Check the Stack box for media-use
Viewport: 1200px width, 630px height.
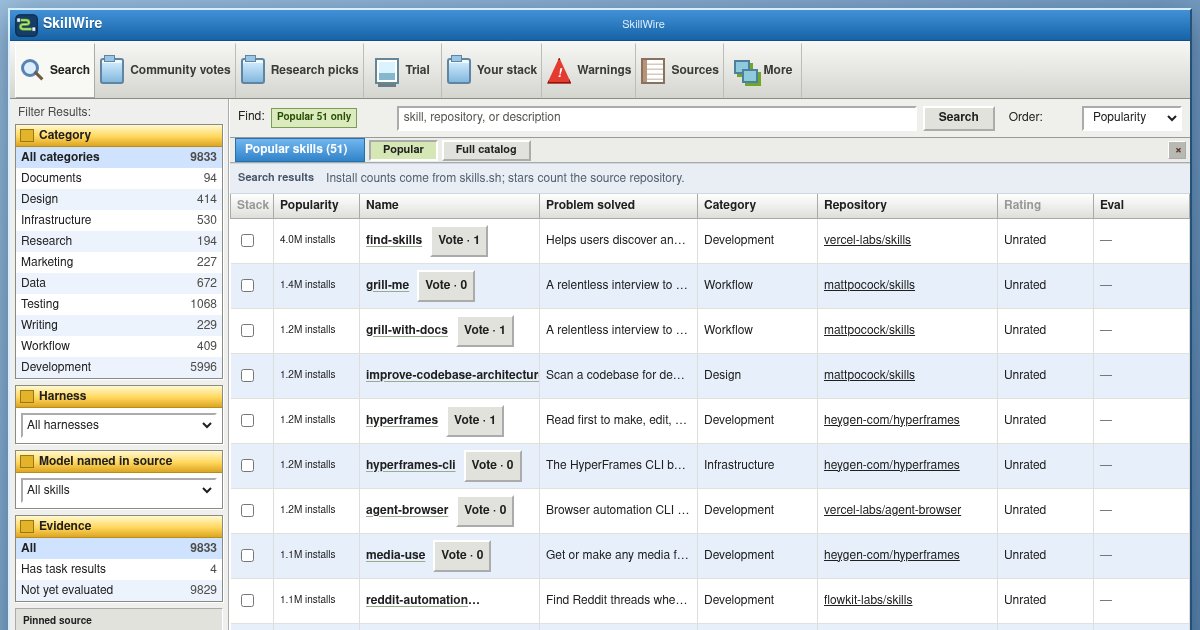pos(248,555)
